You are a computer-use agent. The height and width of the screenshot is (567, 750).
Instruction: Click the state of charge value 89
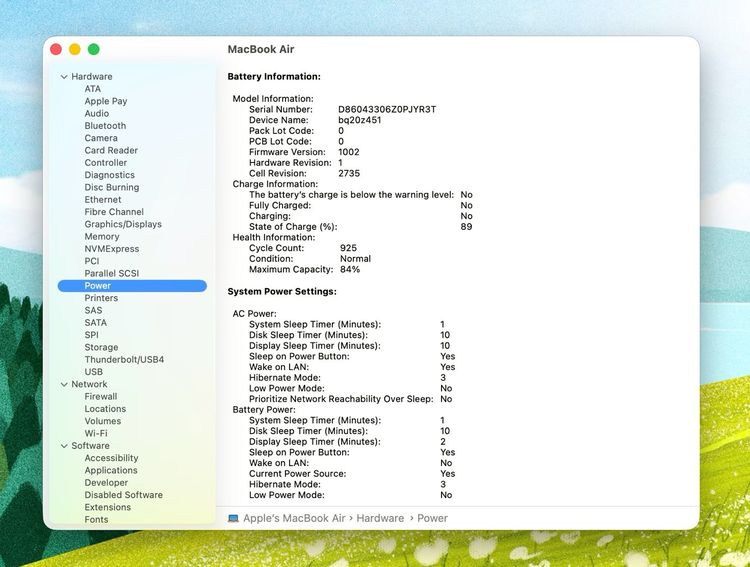click(x=466, y=227)
